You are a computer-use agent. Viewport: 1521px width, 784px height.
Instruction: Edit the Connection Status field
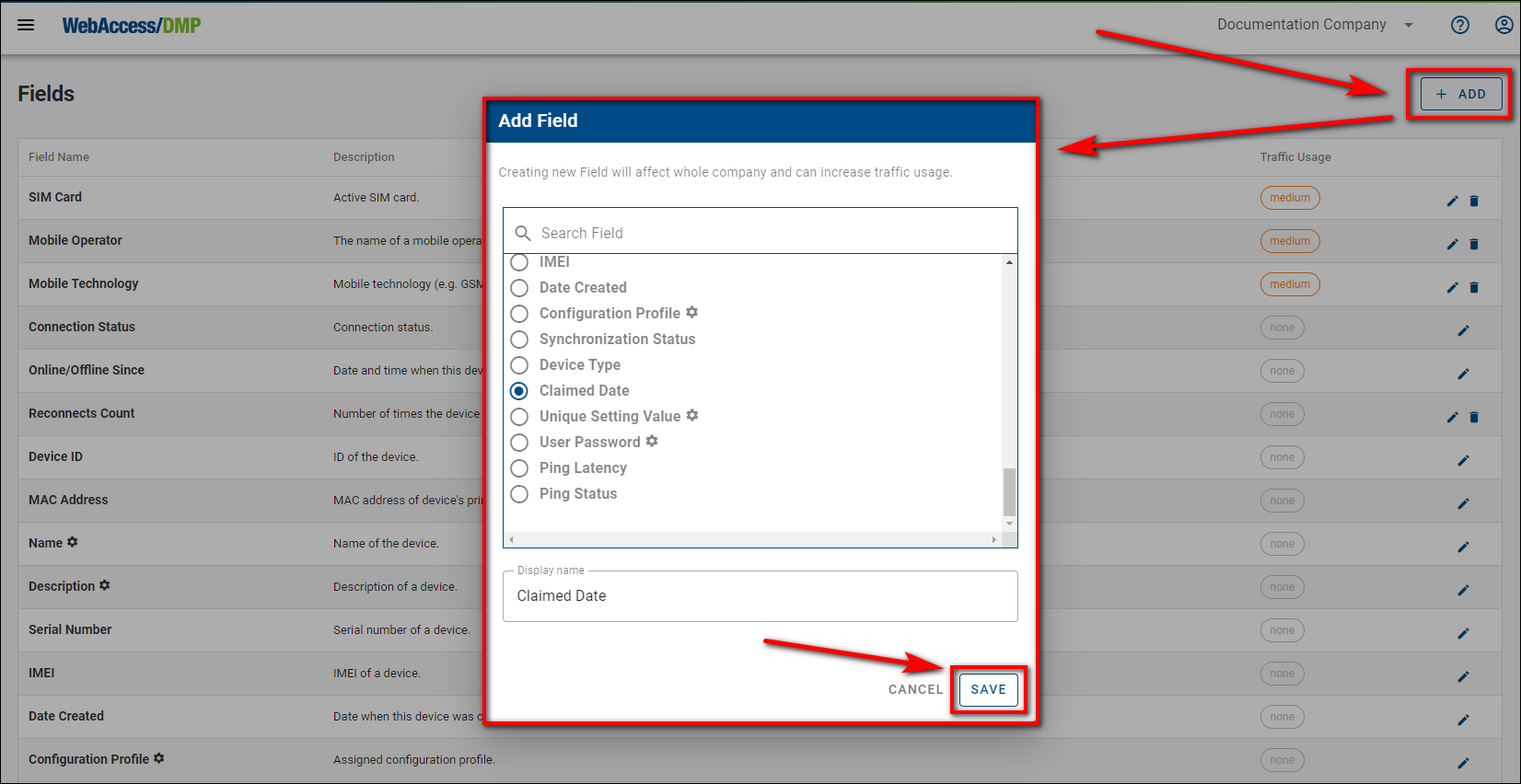tap(1463, 330)
